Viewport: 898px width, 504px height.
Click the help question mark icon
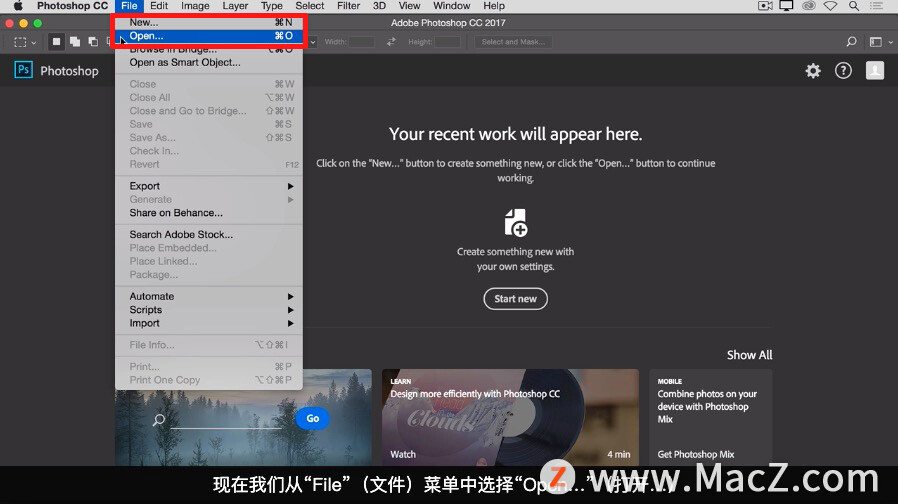coord(843,70)
